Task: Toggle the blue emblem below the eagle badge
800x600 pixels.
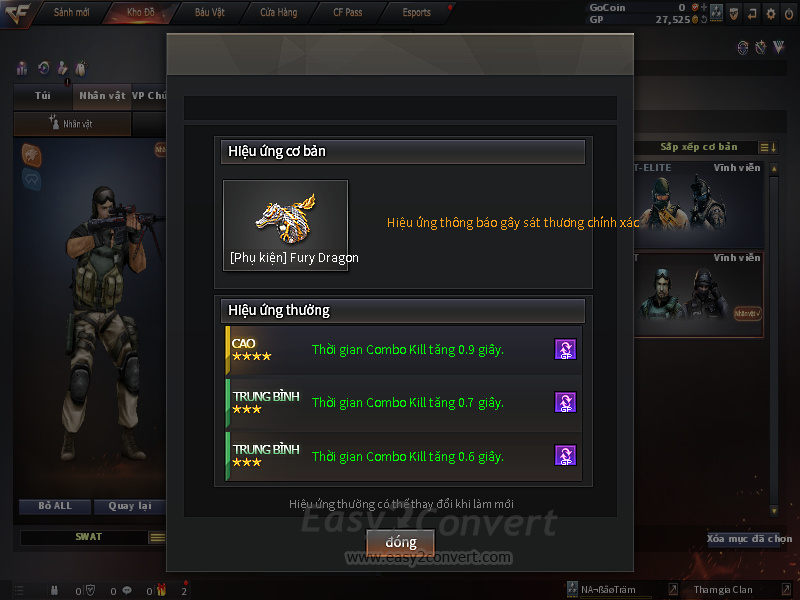Action: click(x=32, y=180)
